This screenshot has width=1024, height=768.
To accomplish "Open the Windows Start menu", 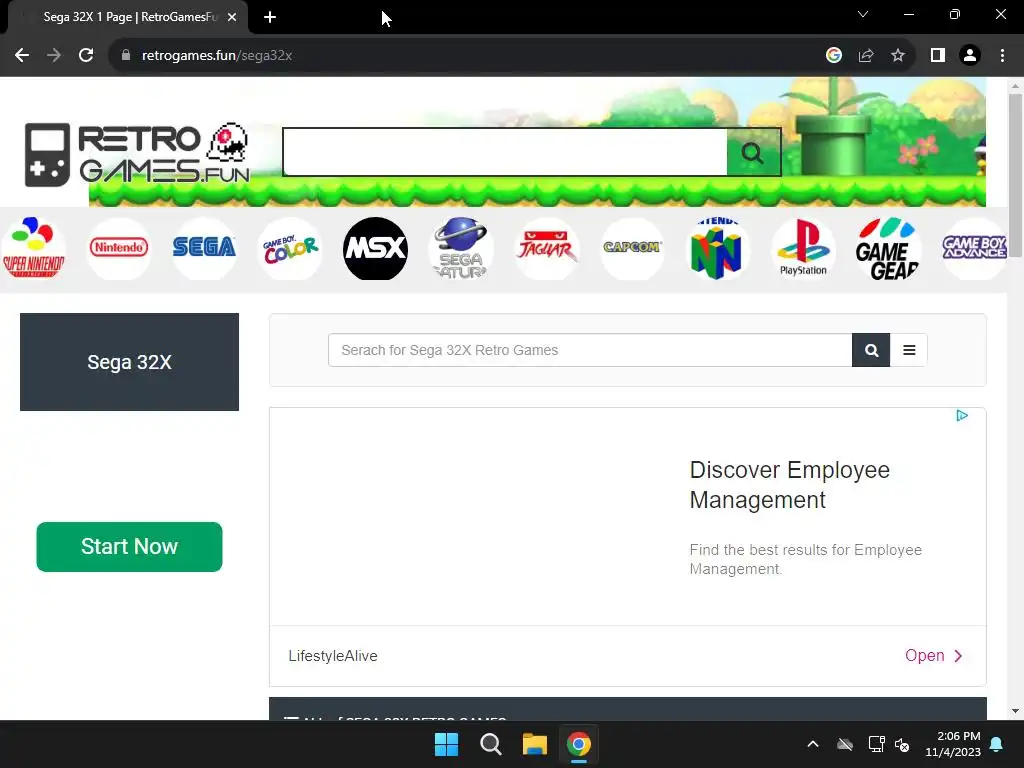I will point(447,744).
